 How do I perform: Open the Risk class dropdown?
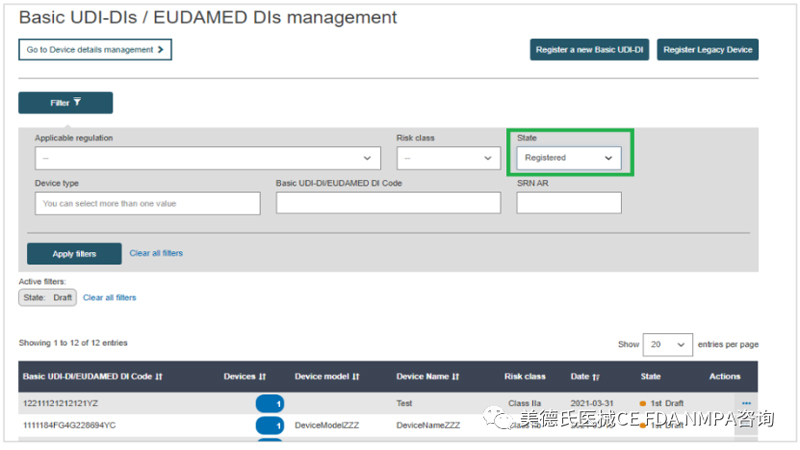[448, 158]
